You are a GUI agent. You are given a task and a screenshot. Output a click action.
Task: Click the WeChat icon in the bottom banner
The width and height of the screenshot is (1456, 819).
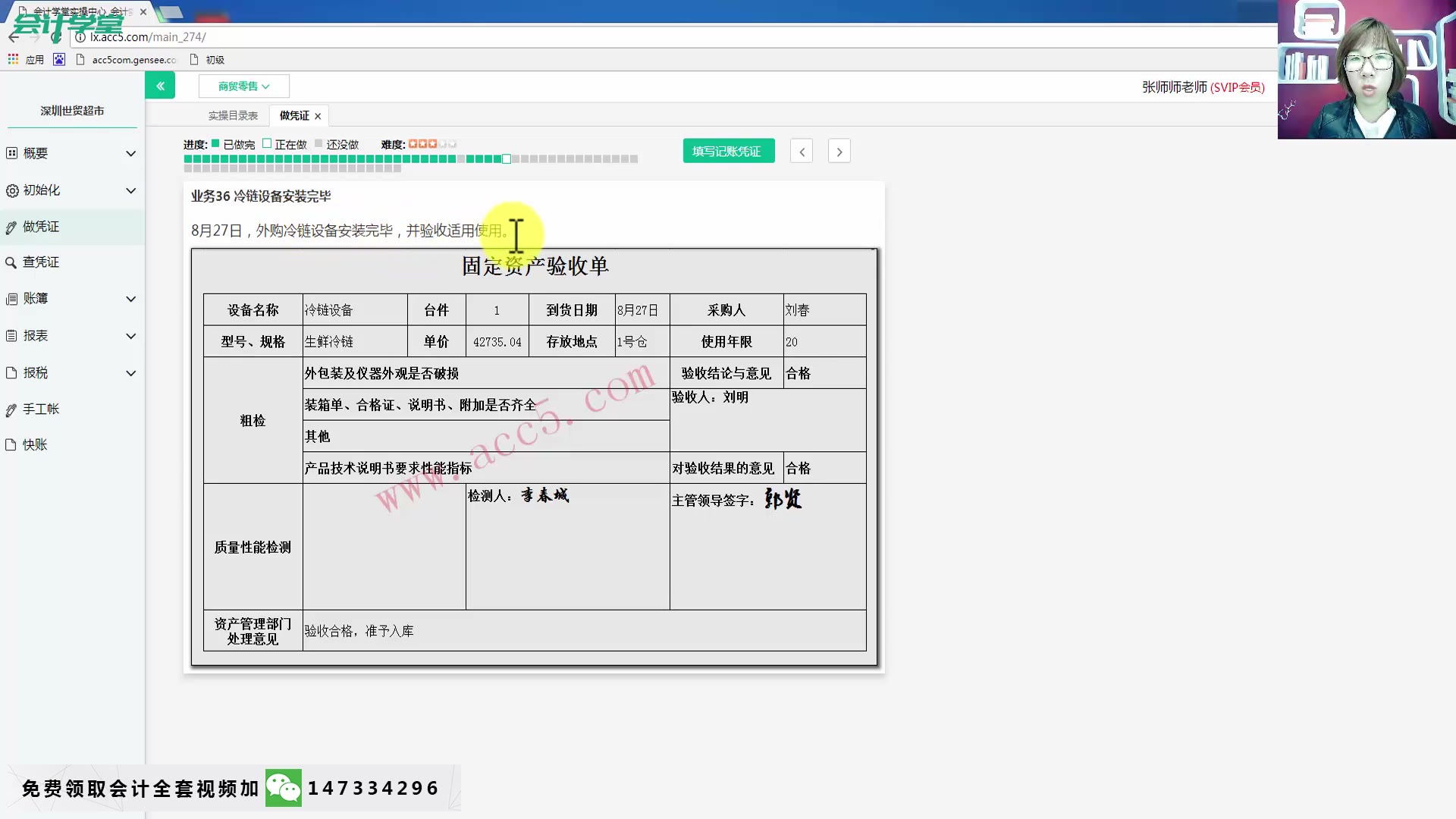point(284,787)
